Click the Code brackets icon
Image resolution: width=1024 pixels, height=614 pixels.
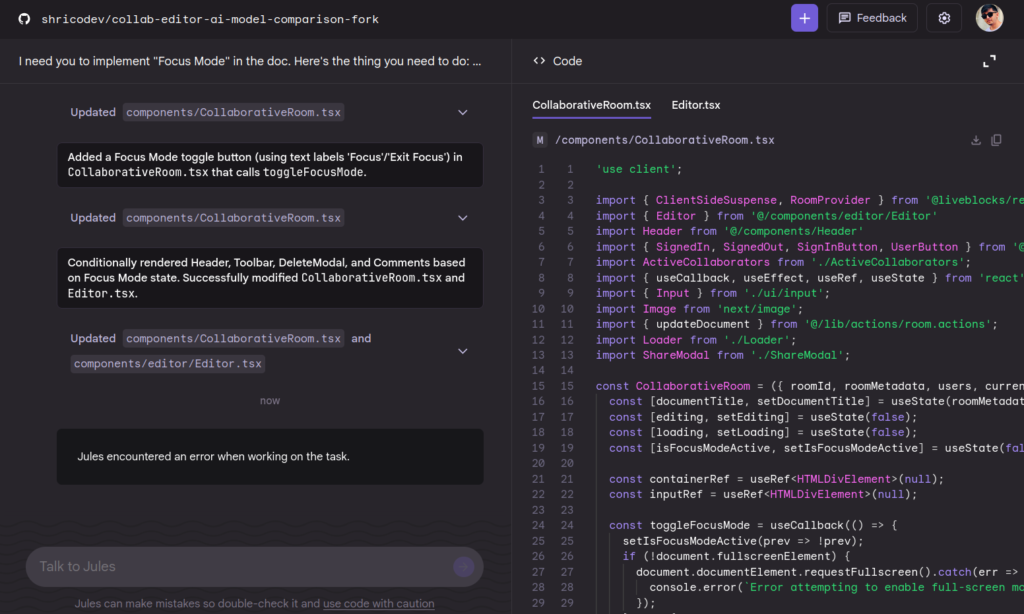[539, 61]
